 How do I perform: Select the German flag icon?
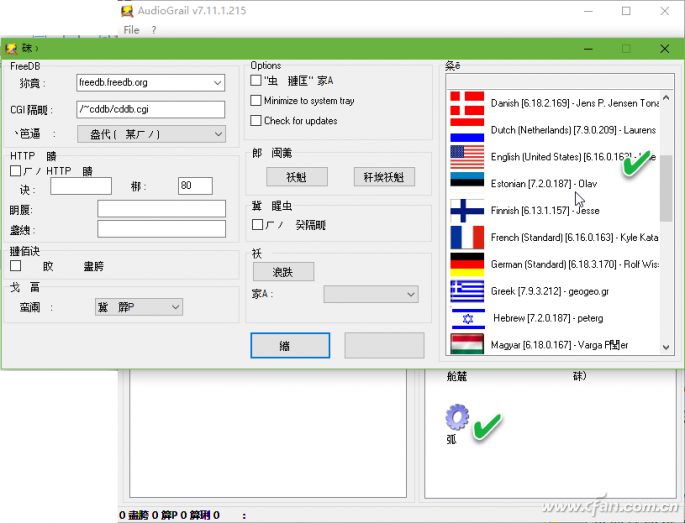(x=467, y=264)
